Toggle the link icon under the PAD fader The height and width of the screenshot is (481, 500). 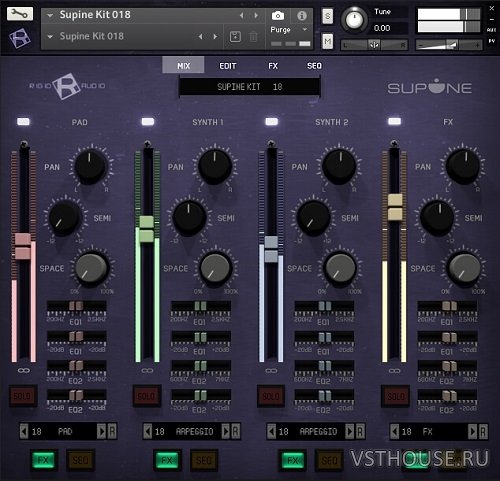pyautogui.click(x=23, y=370)
